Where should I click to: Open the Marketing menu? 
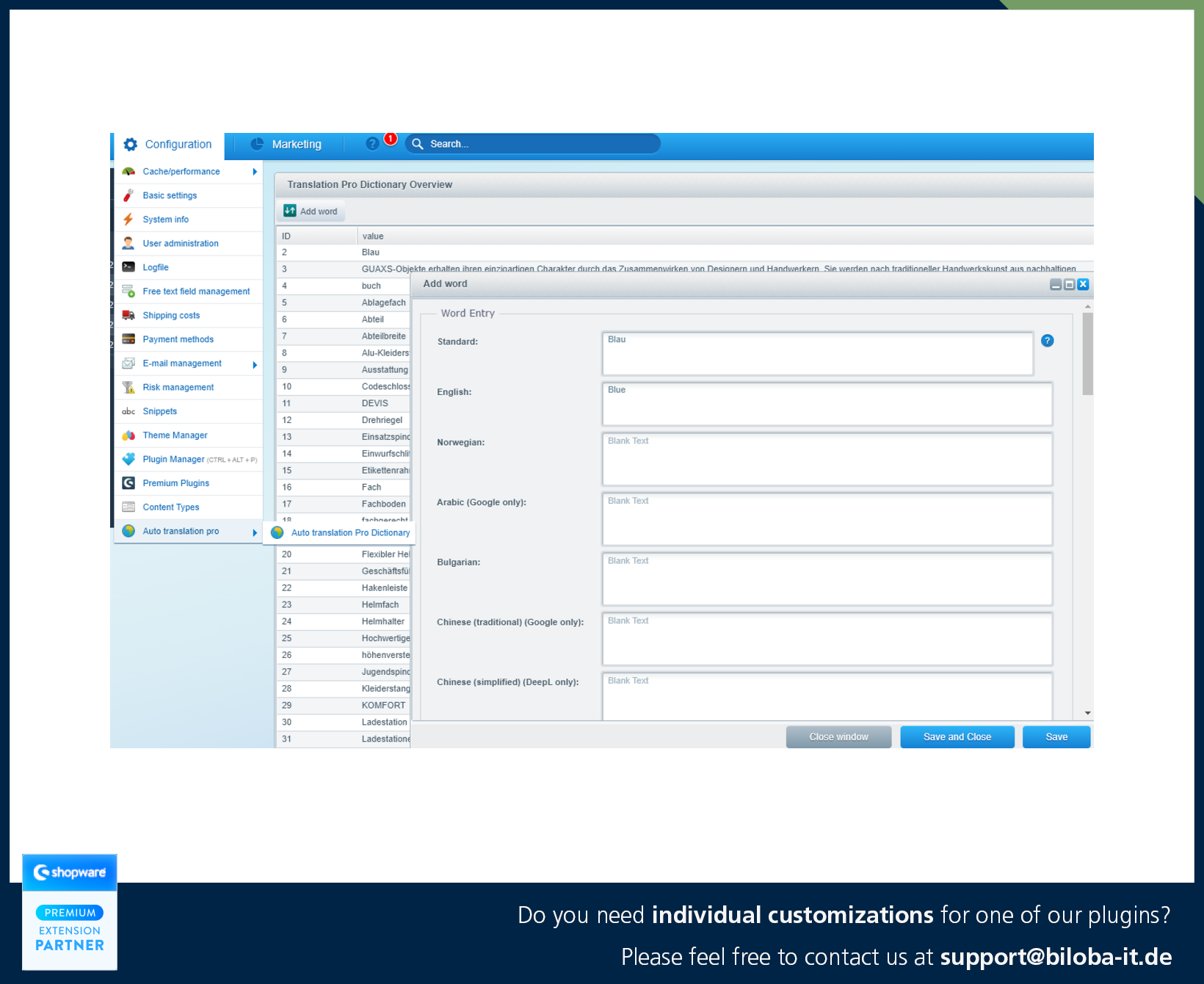pos(286,144)
